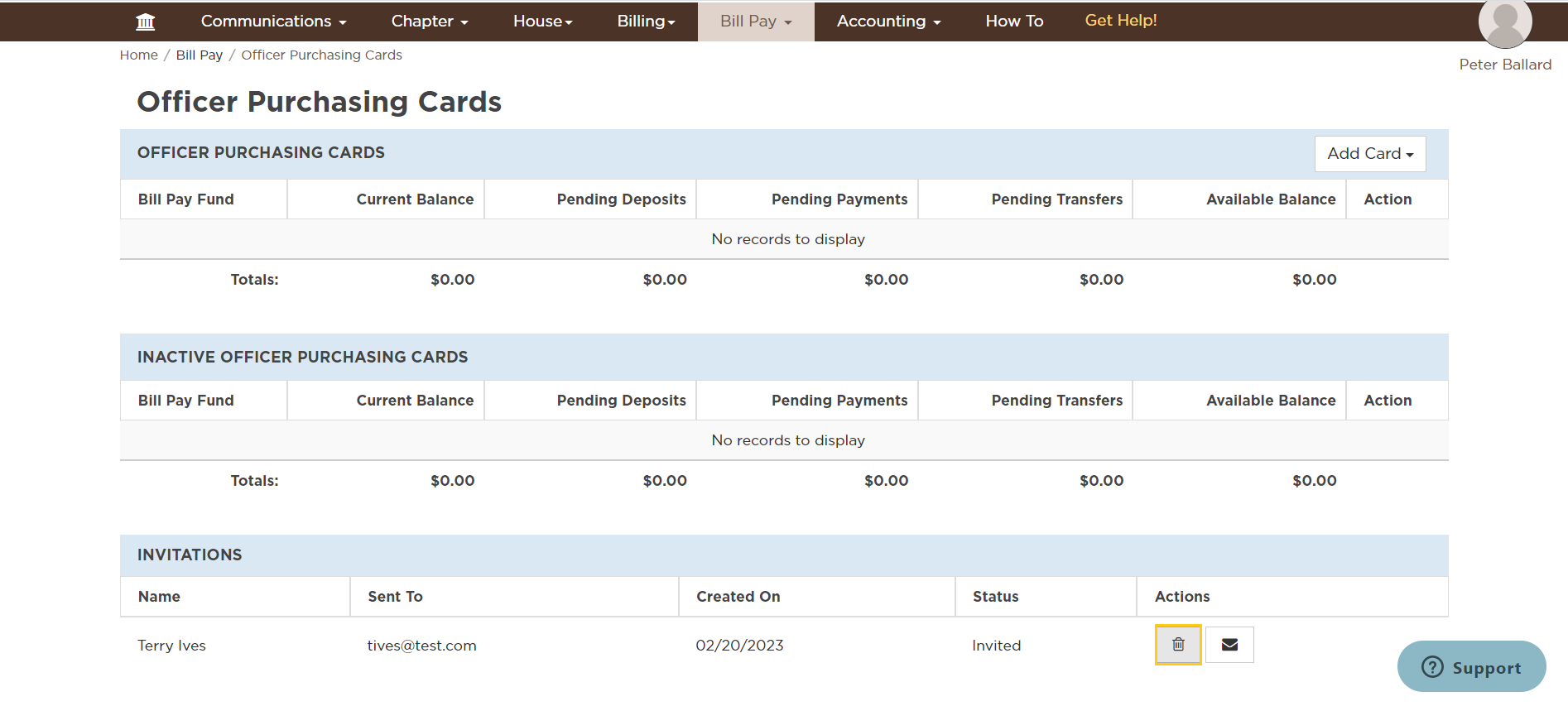This screenshot has width=1568, height=706.
Task: Go to the How To page
Action: [x=1014, y=22]
